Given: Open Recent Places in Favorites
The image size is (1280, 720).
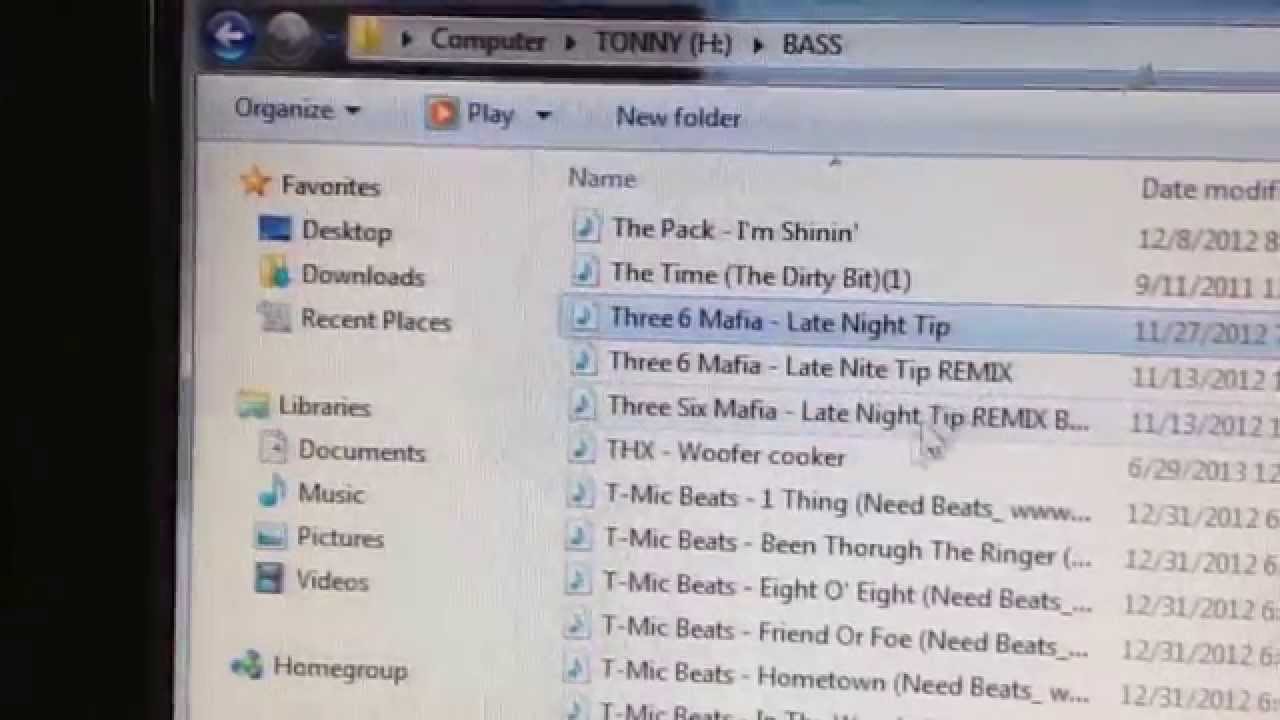Looking at the screenshot, I should pos(376,320).
